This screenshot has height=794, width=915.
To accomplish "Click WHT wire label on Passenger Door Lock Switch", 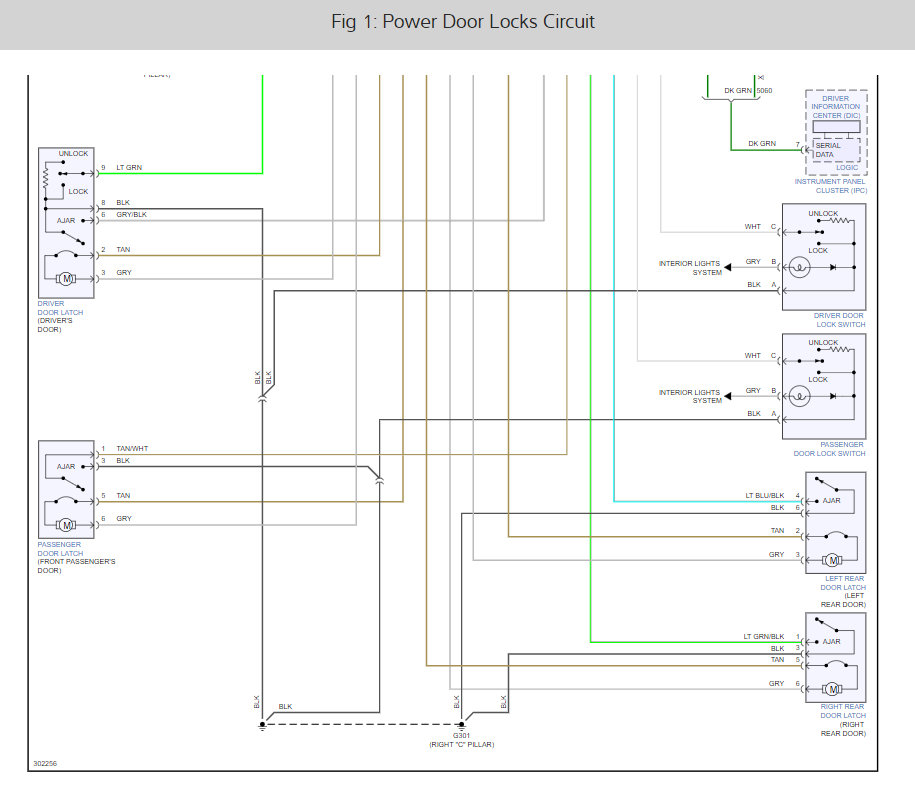I will (753, 355).
